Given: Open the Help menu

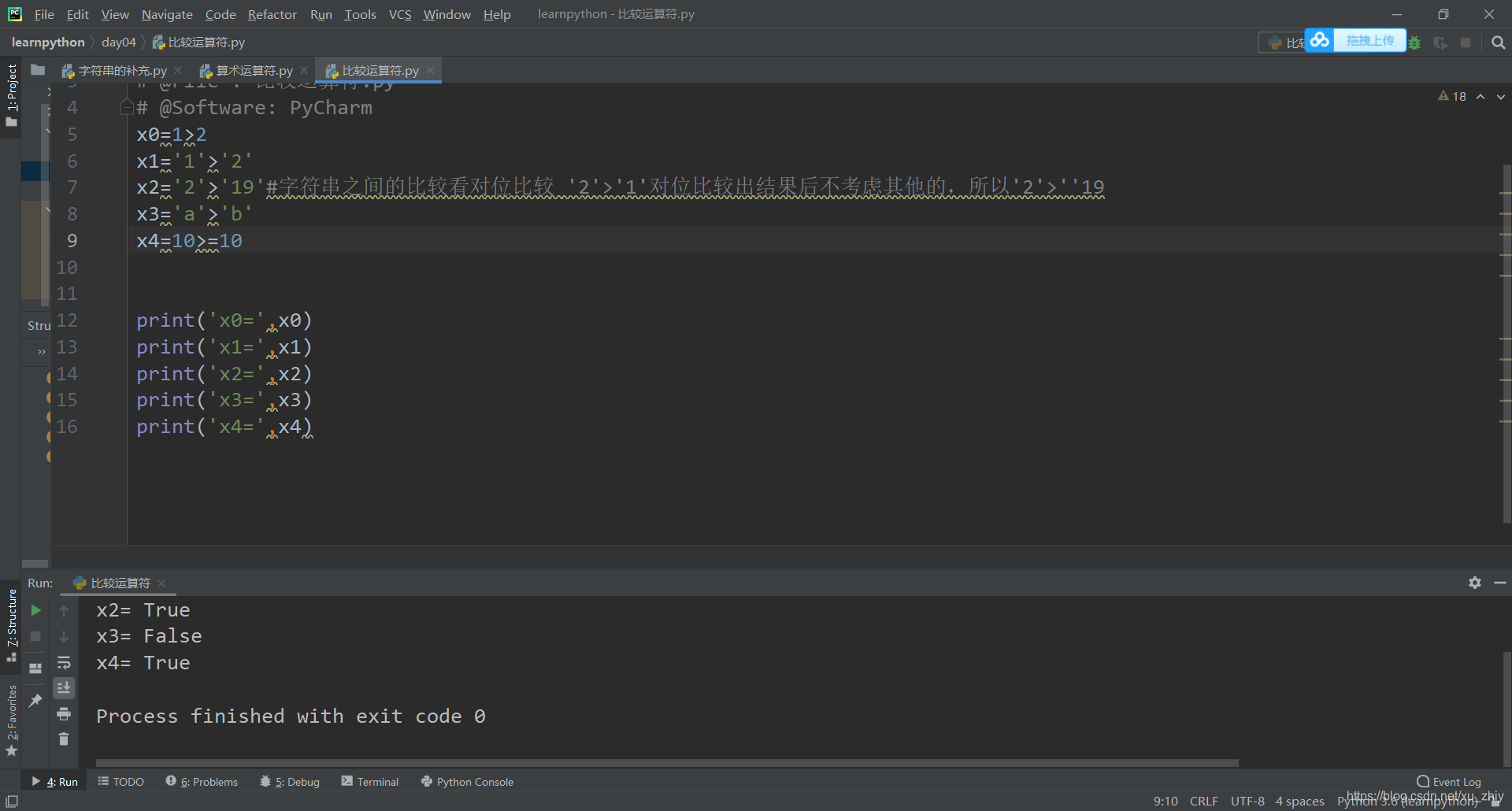Looking at the screenshot, I should pos(497,14).
